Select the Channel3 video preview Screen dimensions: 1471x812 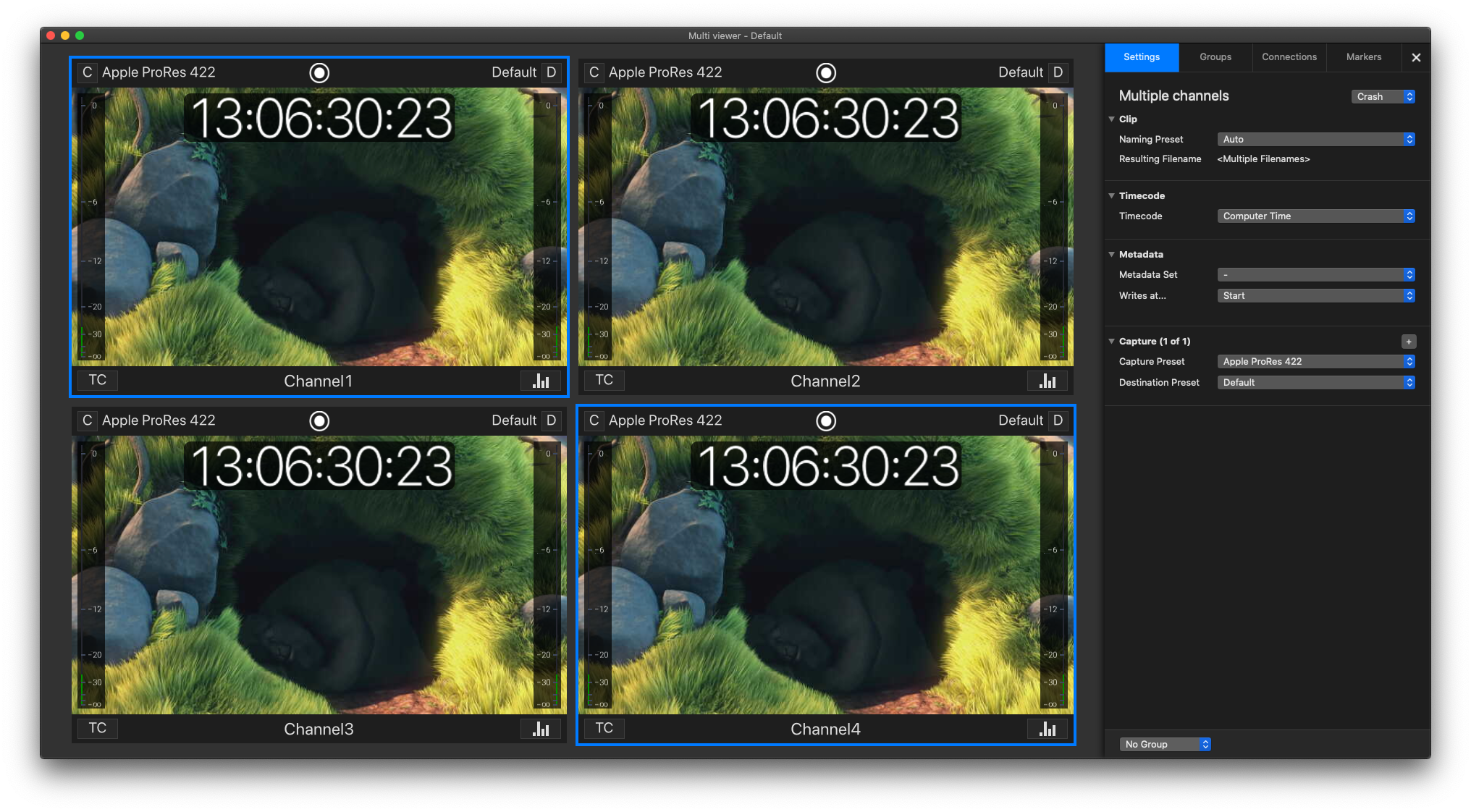click(x=319, y=575)
